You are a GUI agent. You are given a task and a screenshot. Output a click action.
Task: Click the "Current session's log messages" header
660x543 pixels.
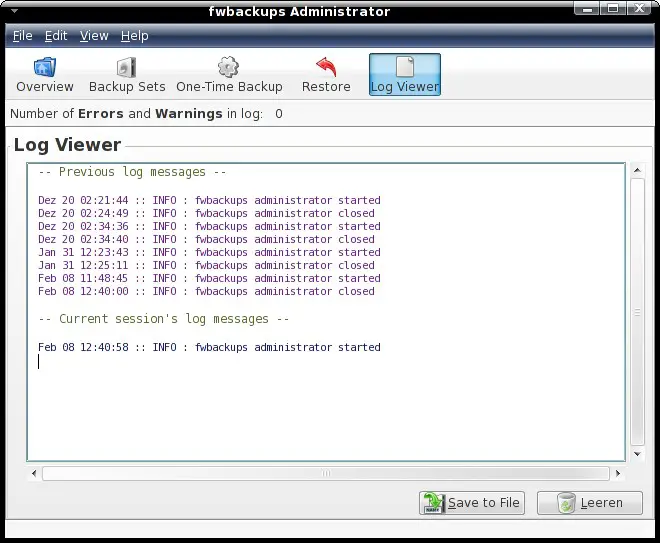tap(164, 319)
